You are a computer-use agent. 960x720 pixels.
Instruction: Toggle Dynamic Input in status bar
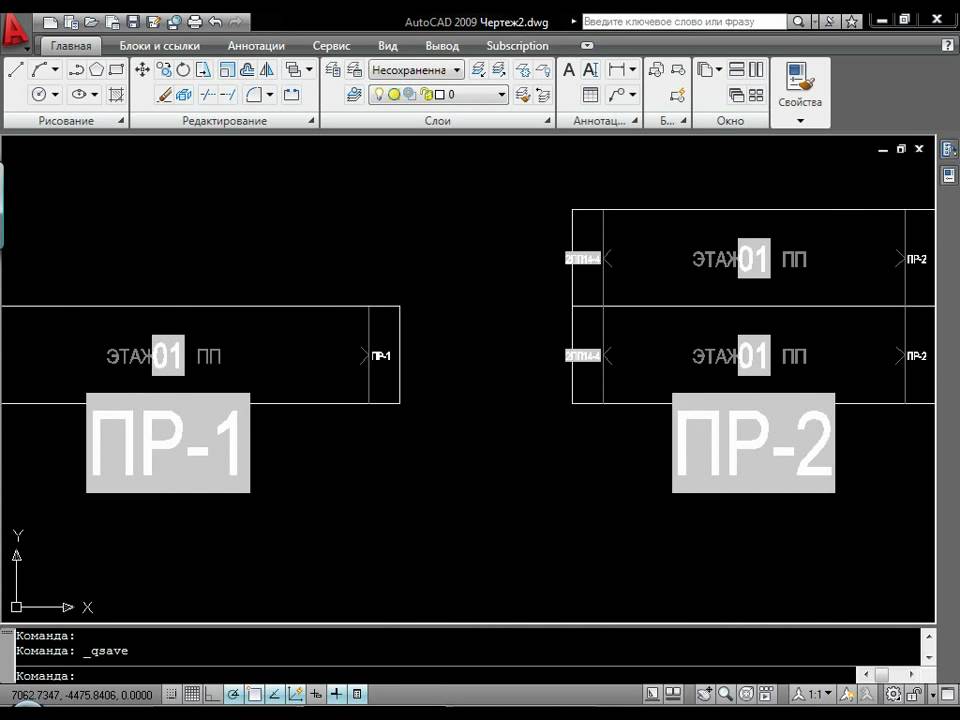316,694
